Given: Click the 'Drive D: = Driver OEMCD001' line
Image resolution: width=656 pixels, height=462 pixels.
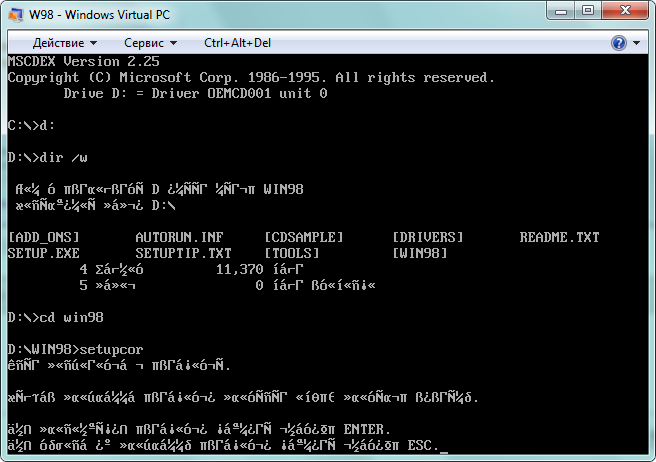Looking at the screenshot, I should click(195, 93).
